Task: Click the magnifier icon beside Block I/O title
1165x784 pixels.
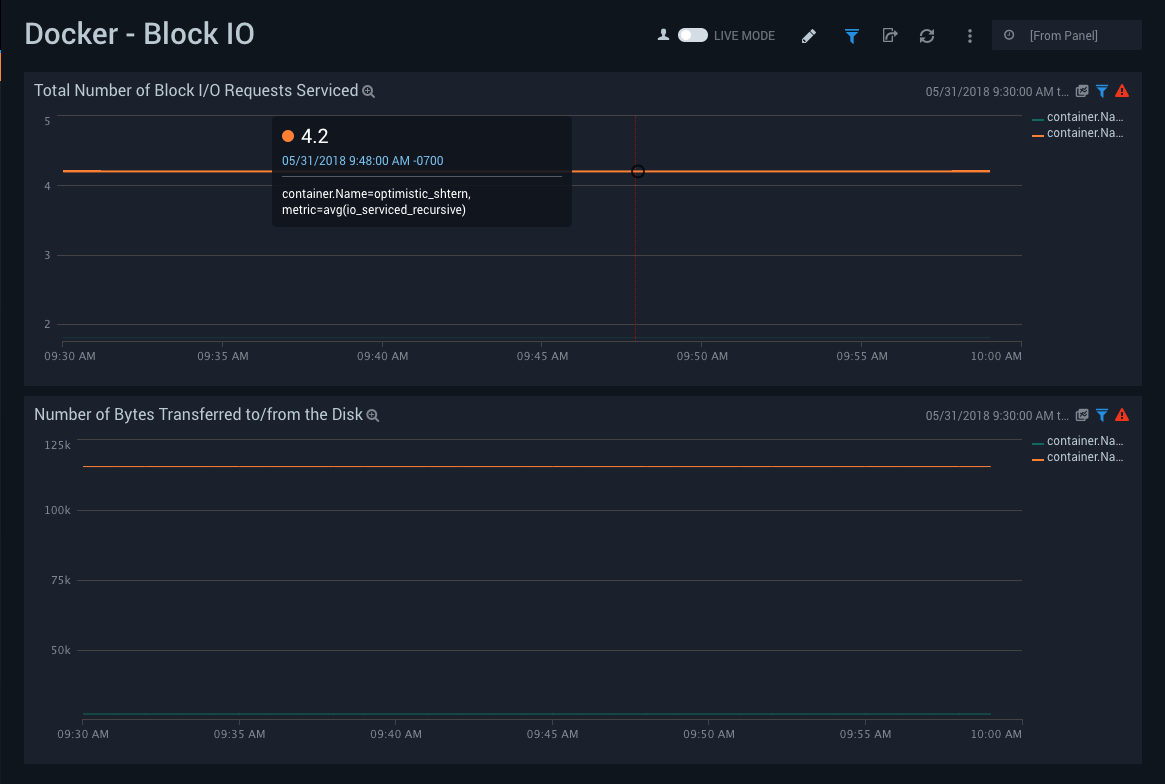Action: [x=369, y=91]
